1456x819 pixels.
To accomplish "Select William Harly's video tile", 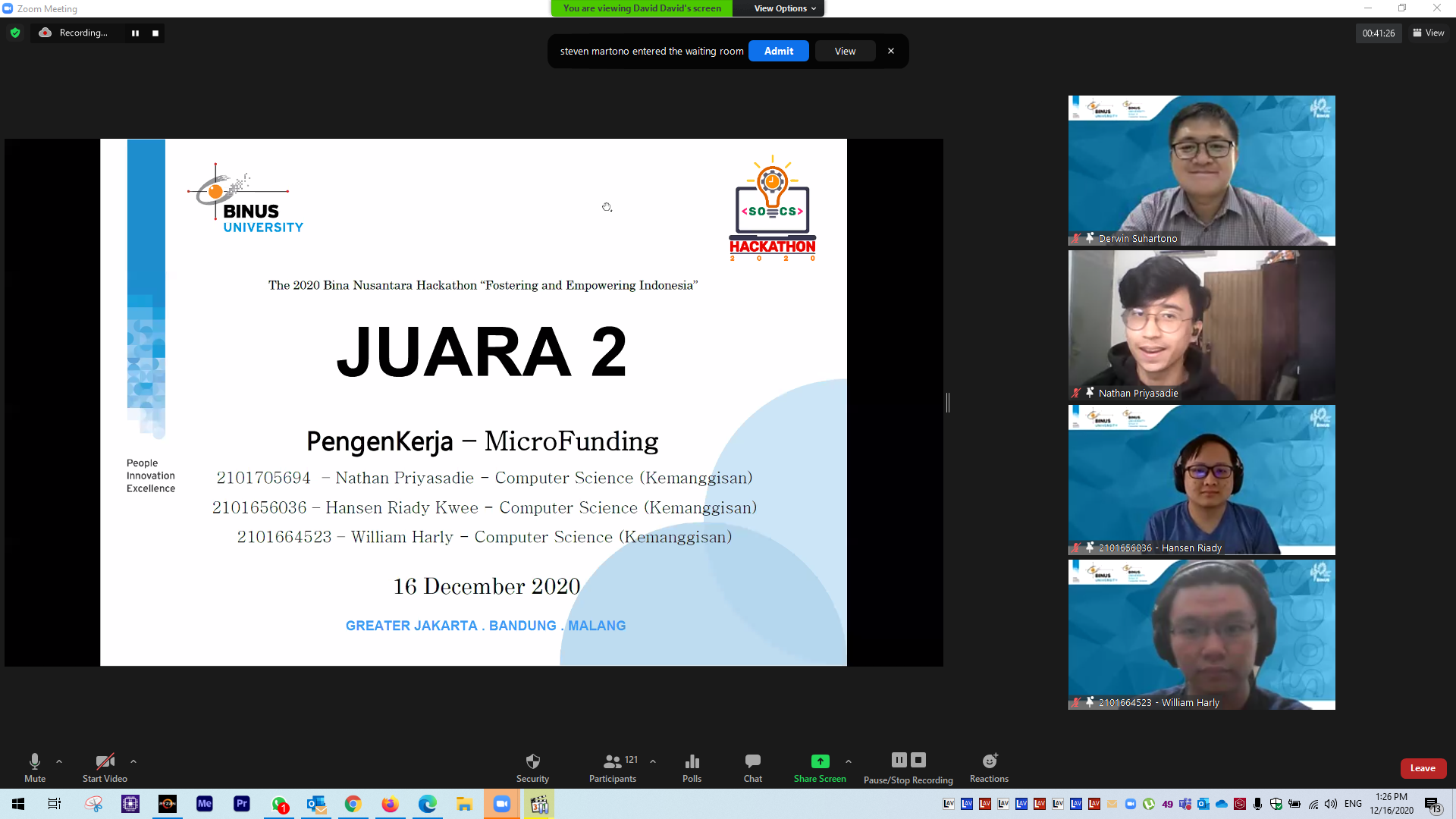I will tap(1201, 635).
